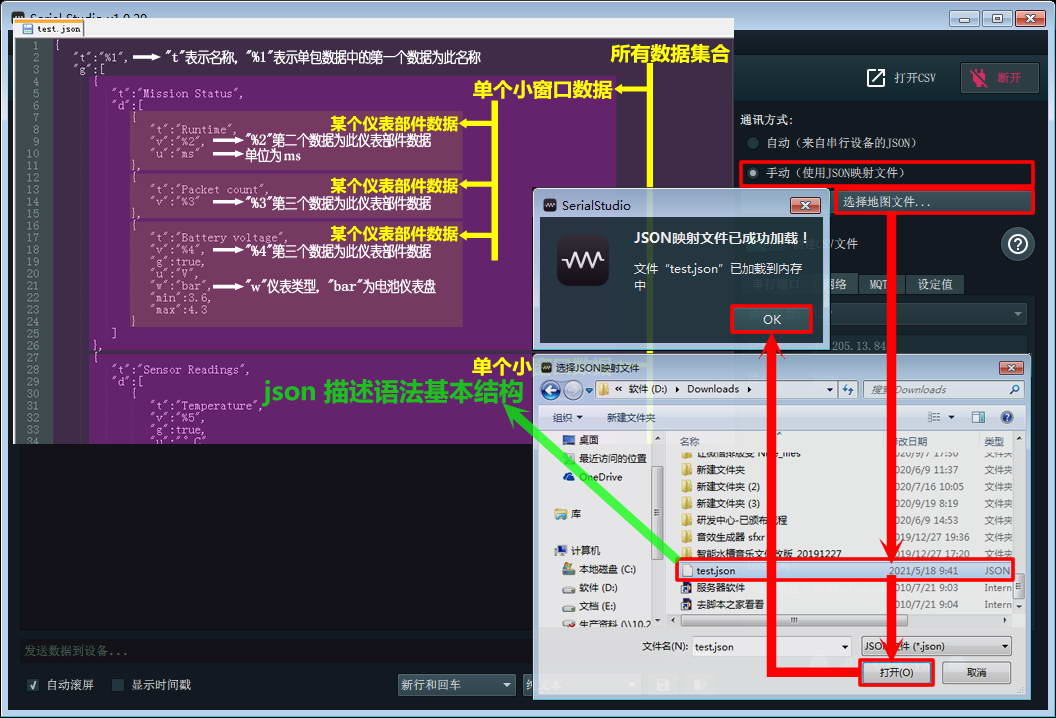
Task: Click the red 断开 disconnect plug icon
Action: coord(977,78)
